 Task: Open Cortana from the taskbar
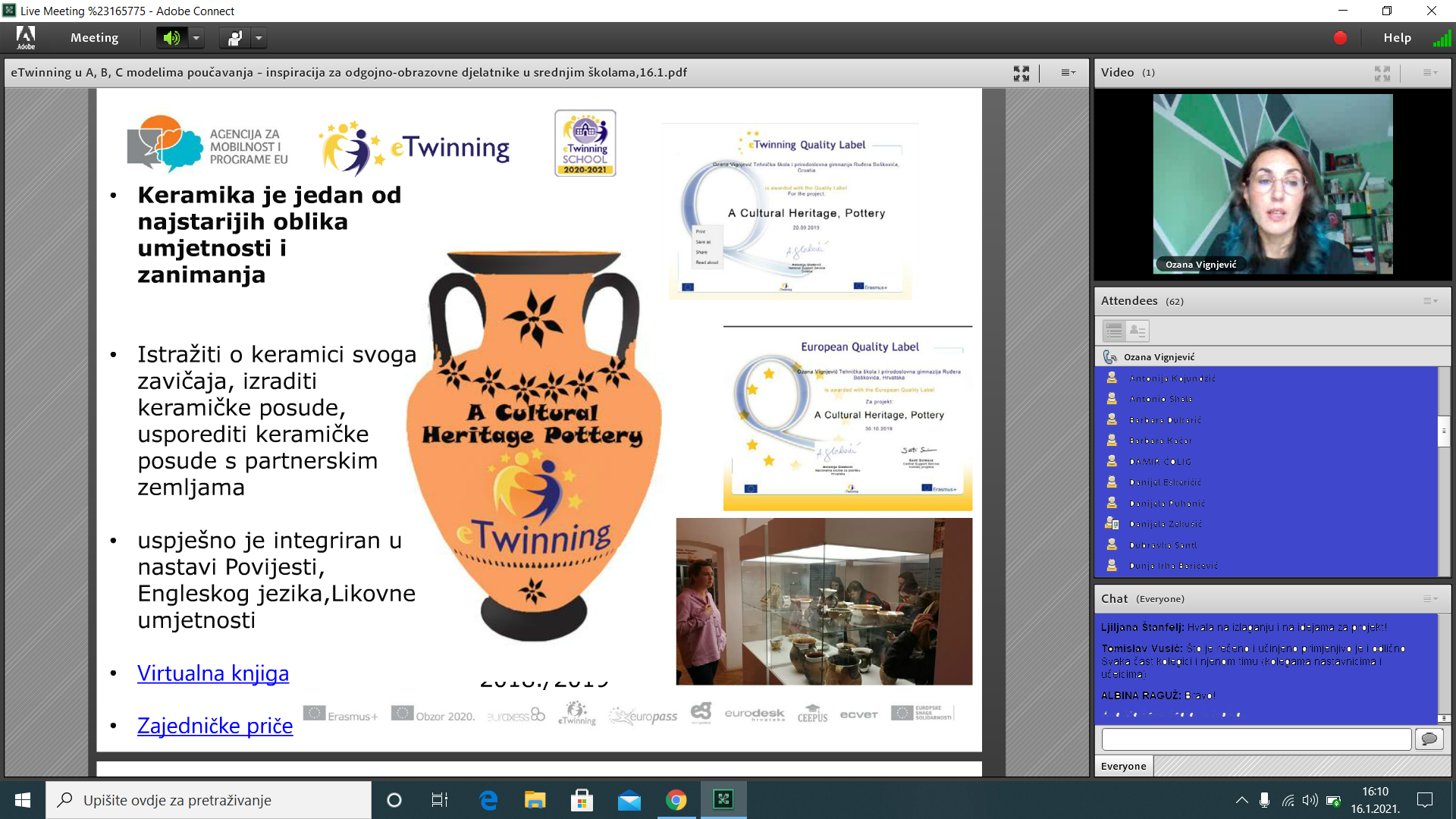(x=394, y=800)
